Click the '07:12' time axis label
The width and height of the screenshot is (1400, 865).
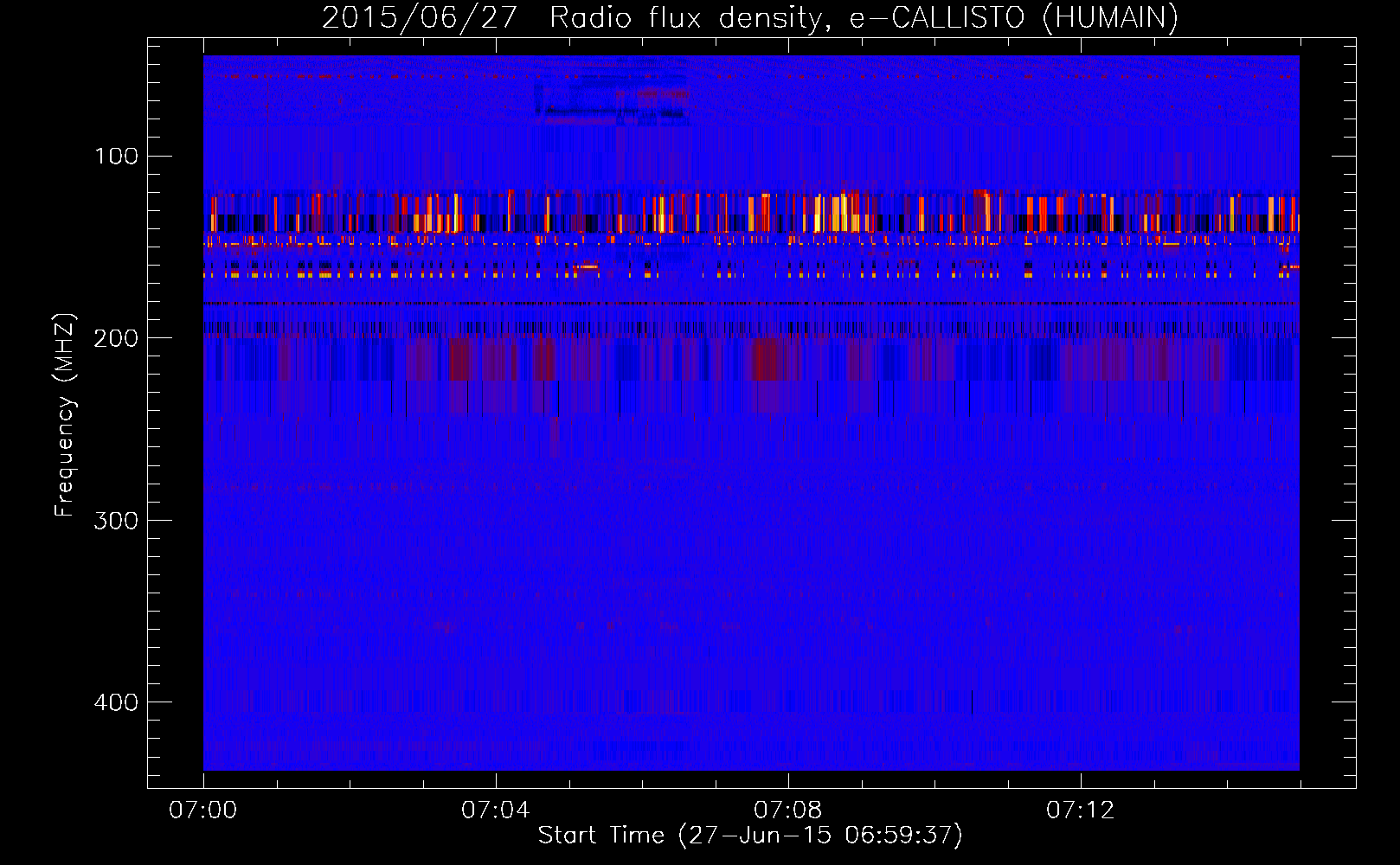pyautogui.click(x=1080, y=811)
